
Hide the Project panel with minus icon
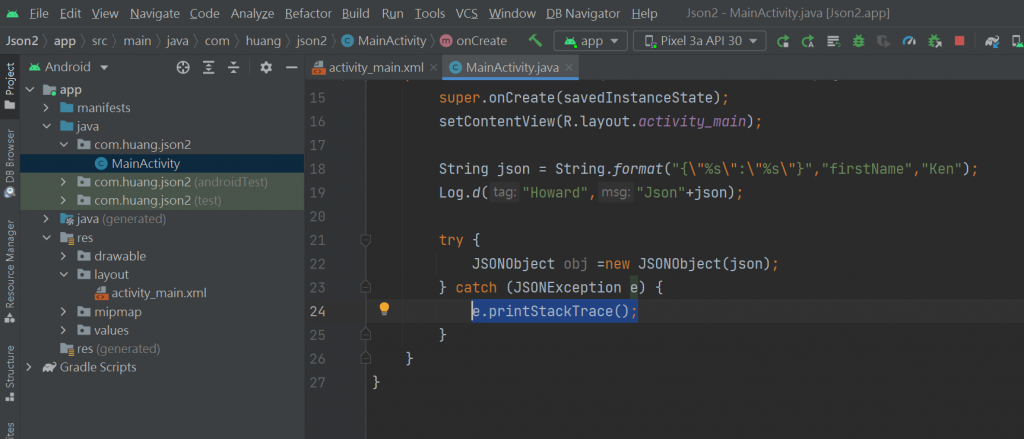pyautogui.click(x=291, y=67)
